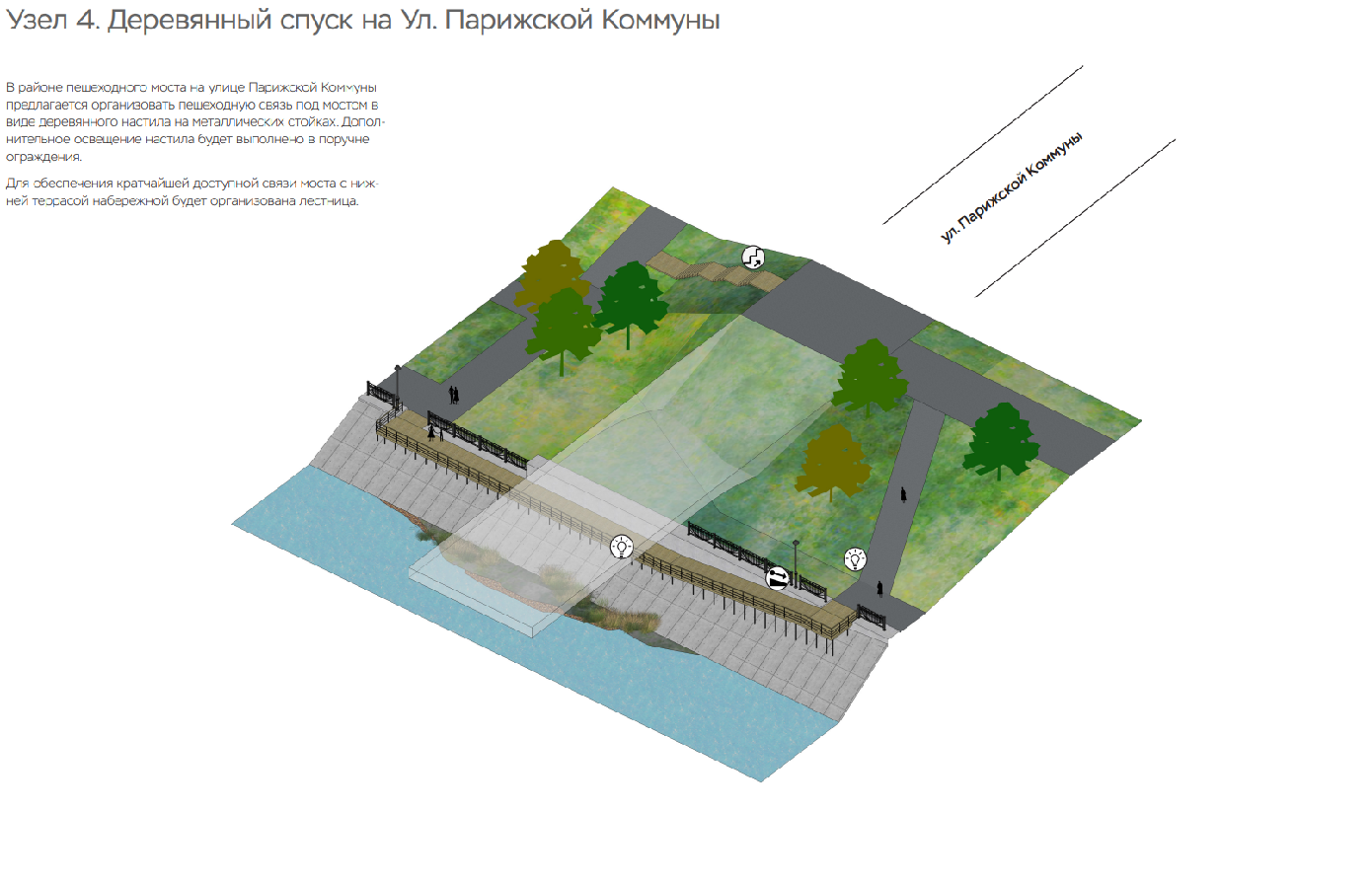The width and height of the screenshot is (1372, 885).
Task: Select the paragraph starting 'Для обеспечения кратчайшей'
Action: [x=191, y=192]
